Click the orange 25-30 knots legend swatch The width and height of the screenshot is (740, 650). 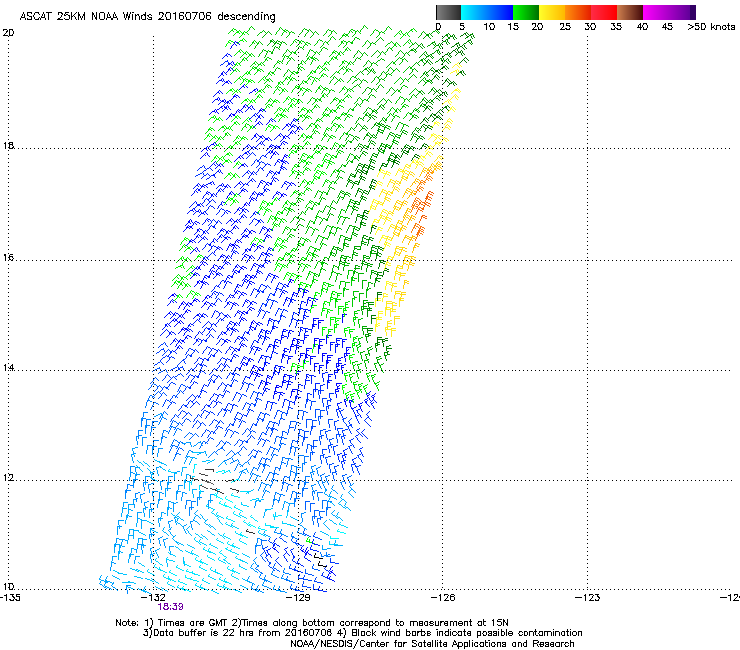click(x=578, y=12)
